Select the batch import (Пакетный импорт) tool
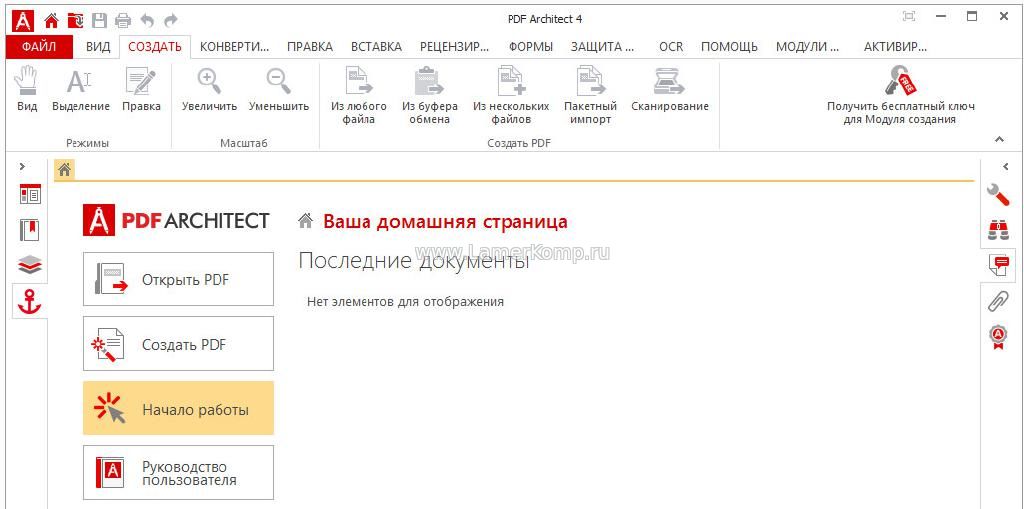This screenshot has height=509, width=1024. [x=590, y=84]
